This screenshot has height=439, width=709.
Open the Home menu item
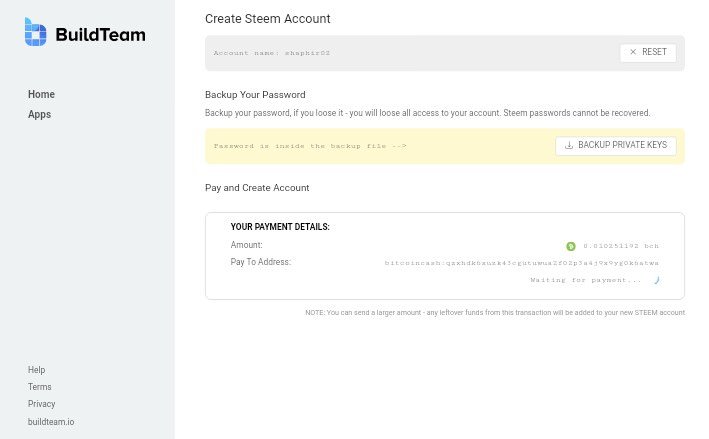(41, 94)
